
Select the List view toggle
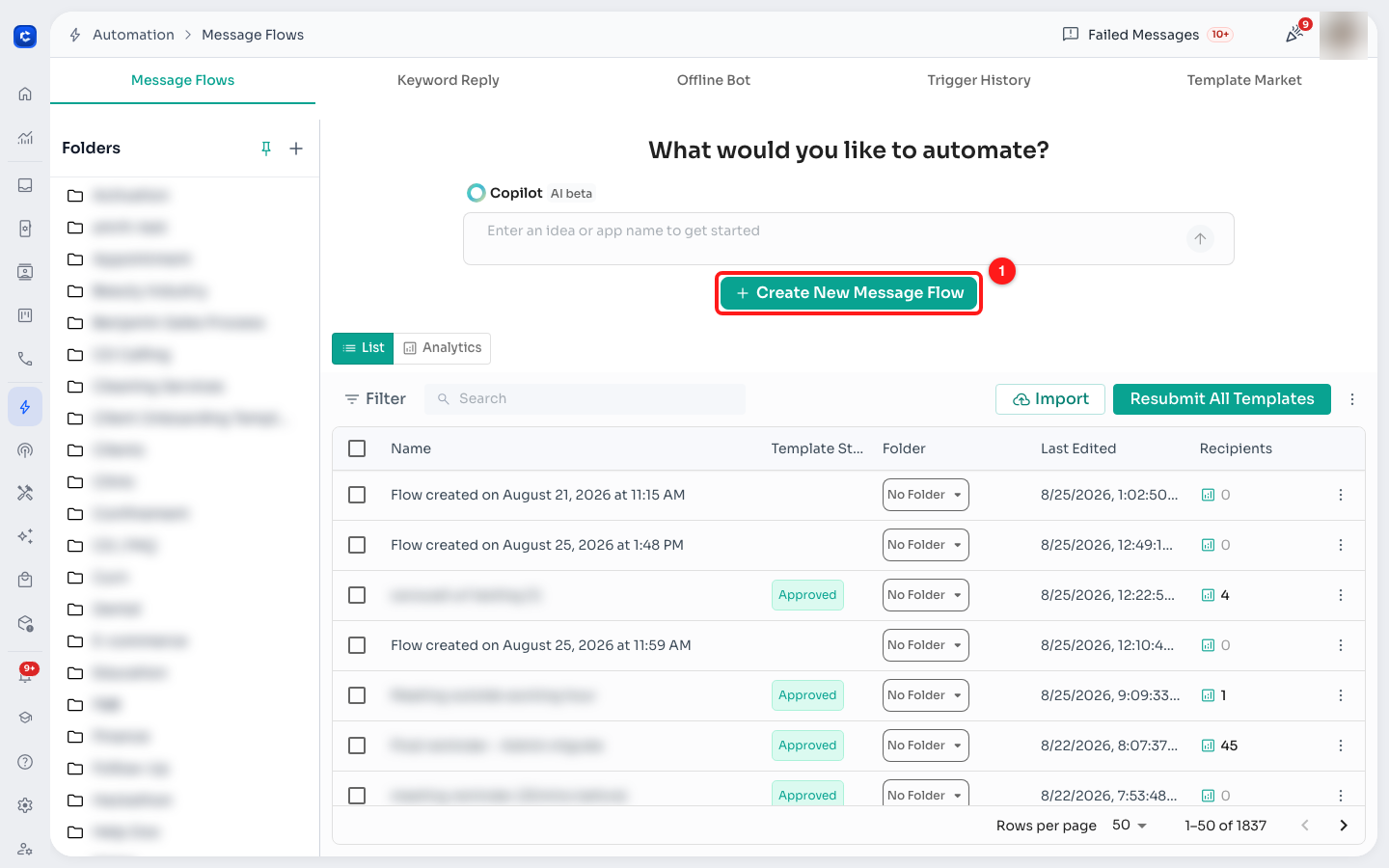point(363,348)
